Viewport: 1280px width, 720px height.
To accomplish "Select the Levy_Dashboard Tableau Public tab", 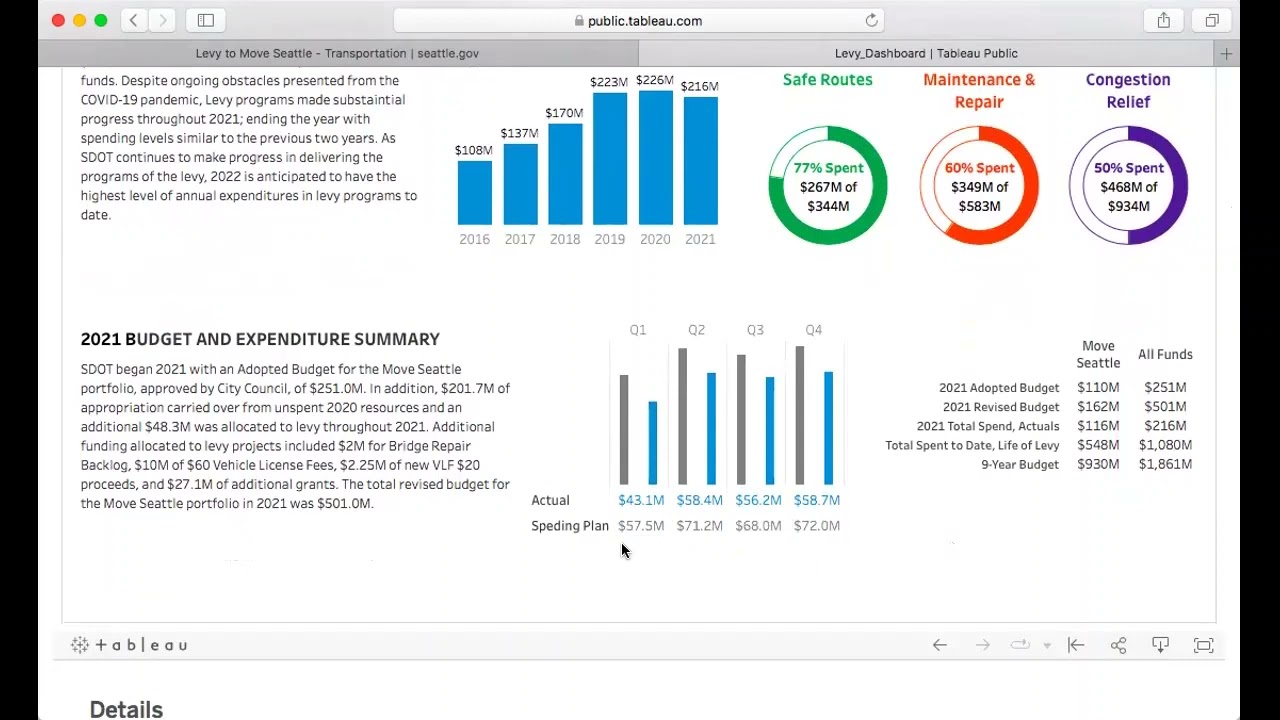I will click(926, 53).
